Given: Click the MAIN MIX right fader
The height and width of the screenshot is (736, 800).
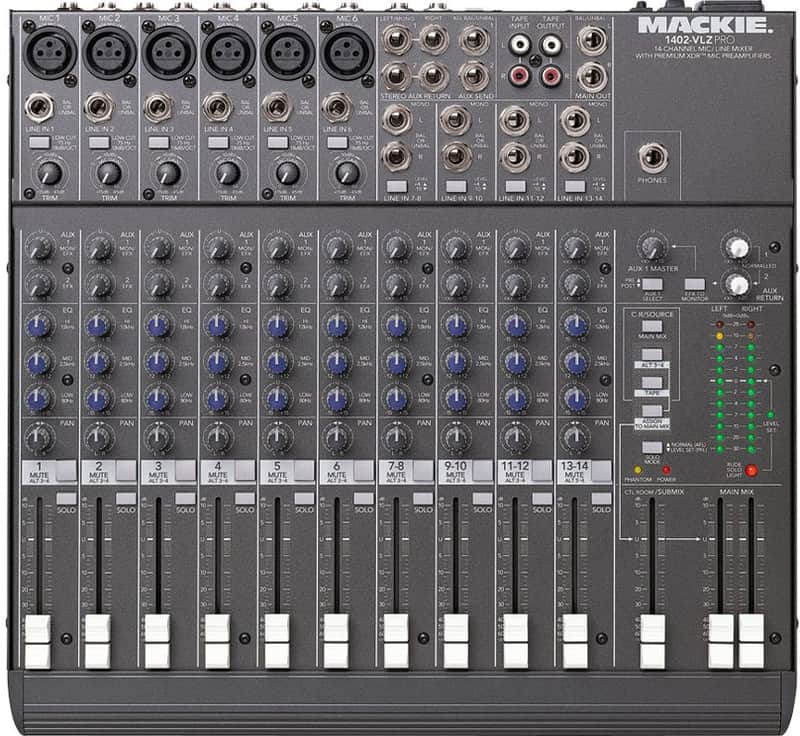Looking at the screenshot, I should click(x=752, y=642).
